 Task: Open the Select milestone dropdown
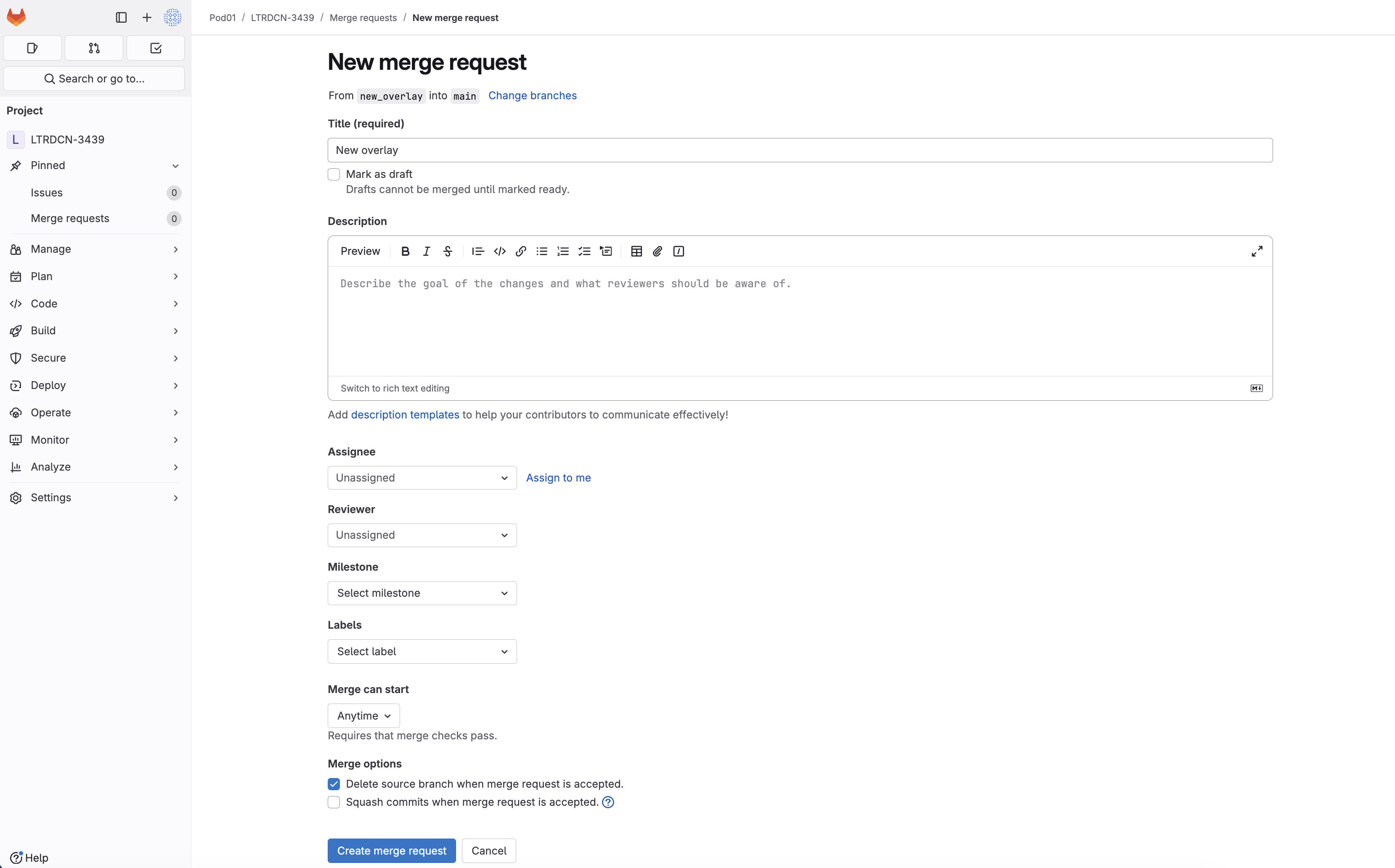[x=422, y=593]
